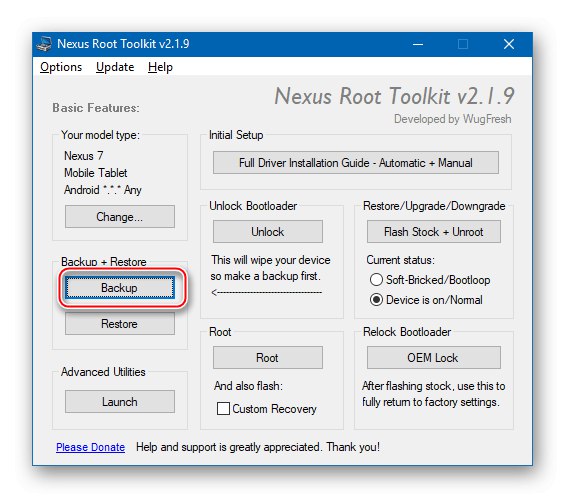Select Device is on/Normal radio option
The image size is (565, 498).
point(426,300)
